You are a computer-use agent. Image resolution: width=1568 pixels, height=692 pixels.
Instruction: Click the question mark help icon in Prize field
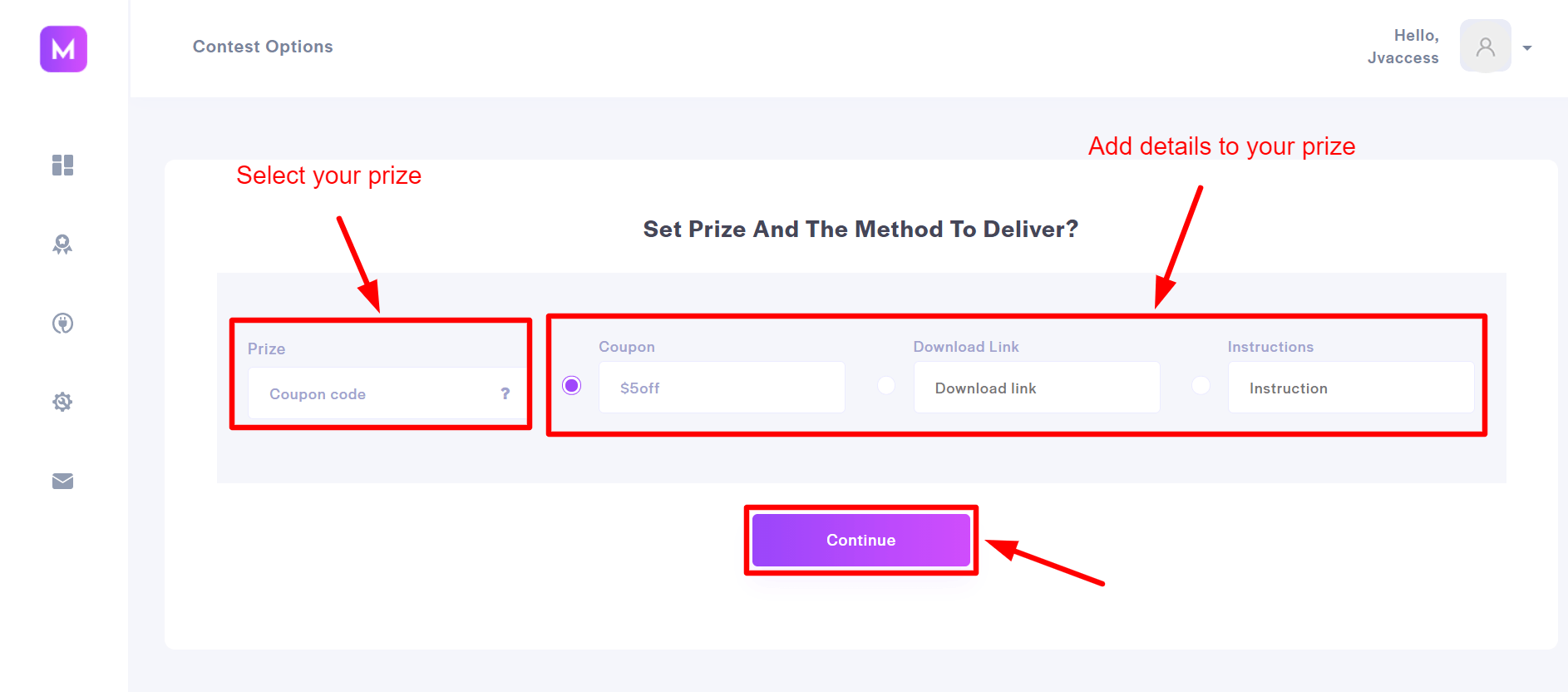[505, 393]
